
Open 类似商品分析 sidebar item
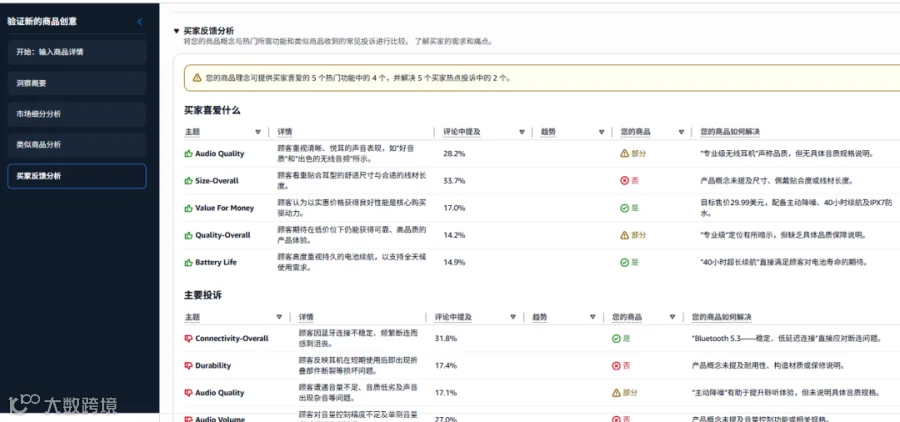(x=77, y=145)
